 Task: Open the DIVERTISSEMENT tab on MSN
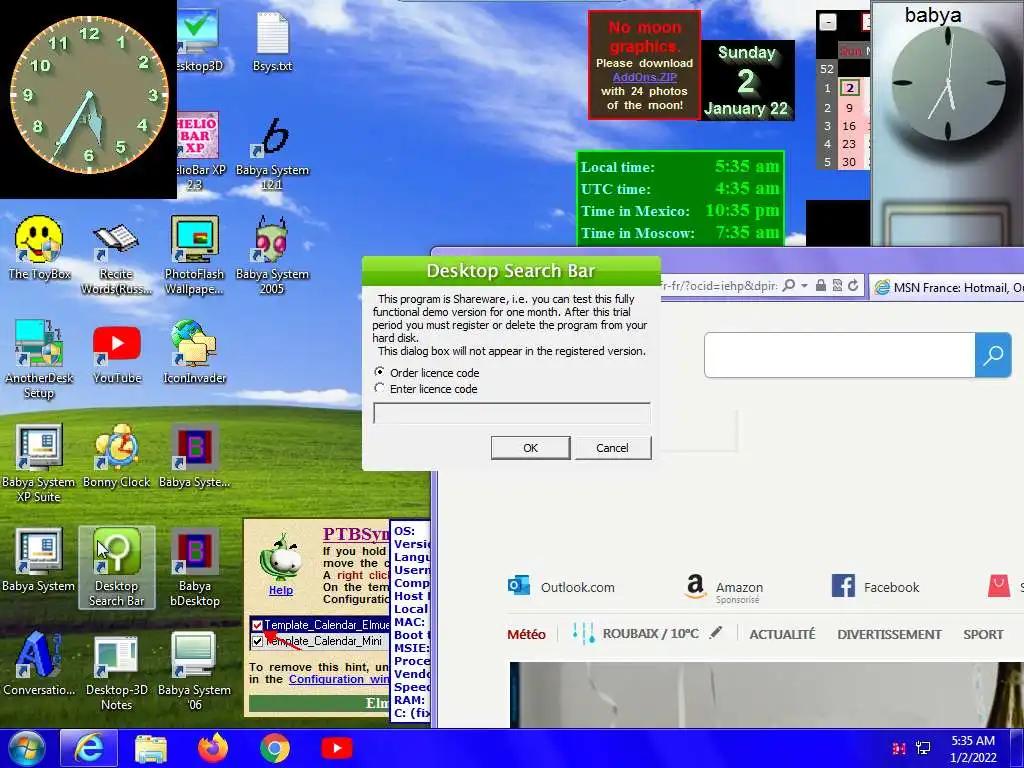click(889, 634)
